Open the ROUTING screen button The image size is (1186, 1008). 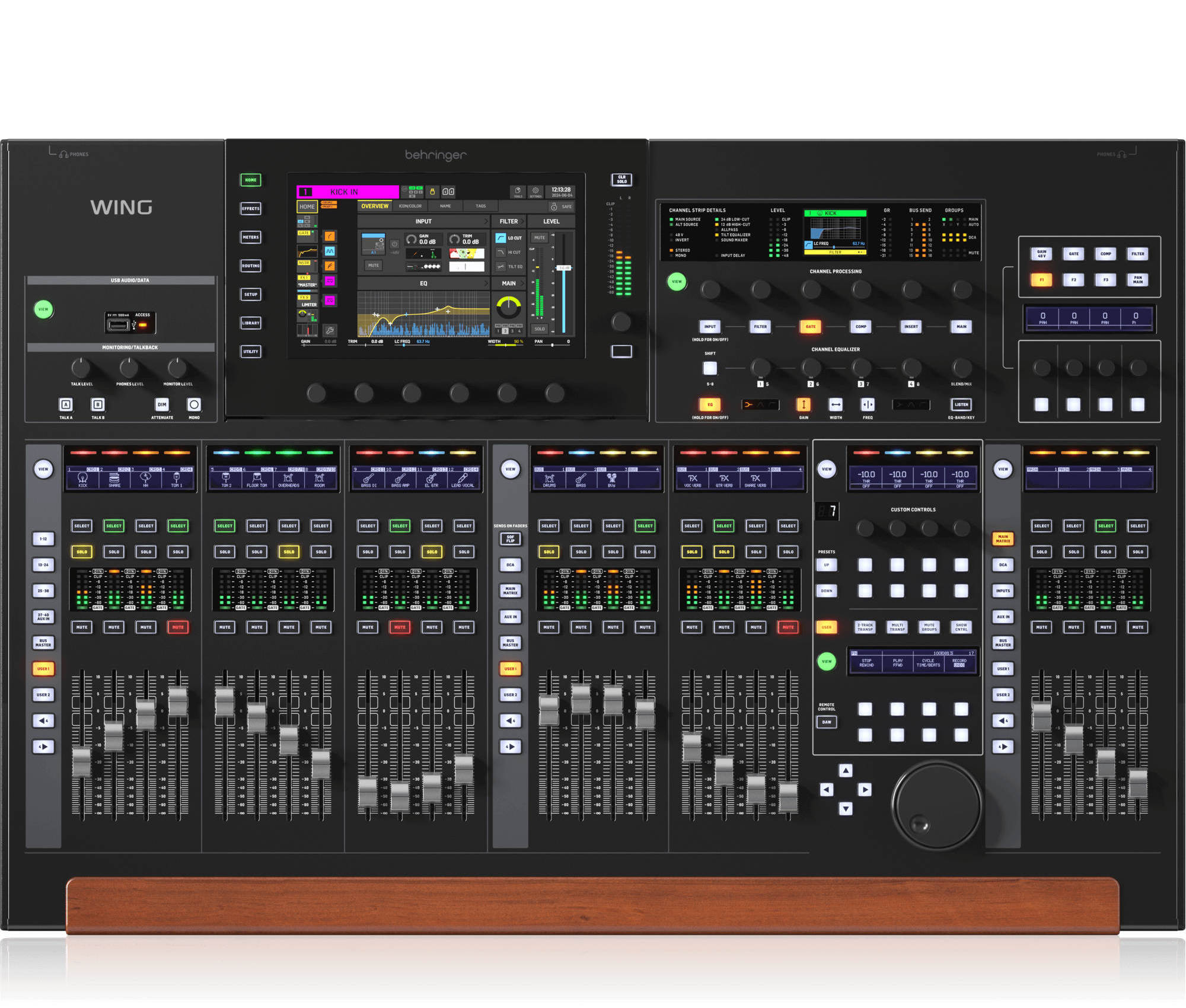coord(251,266)
